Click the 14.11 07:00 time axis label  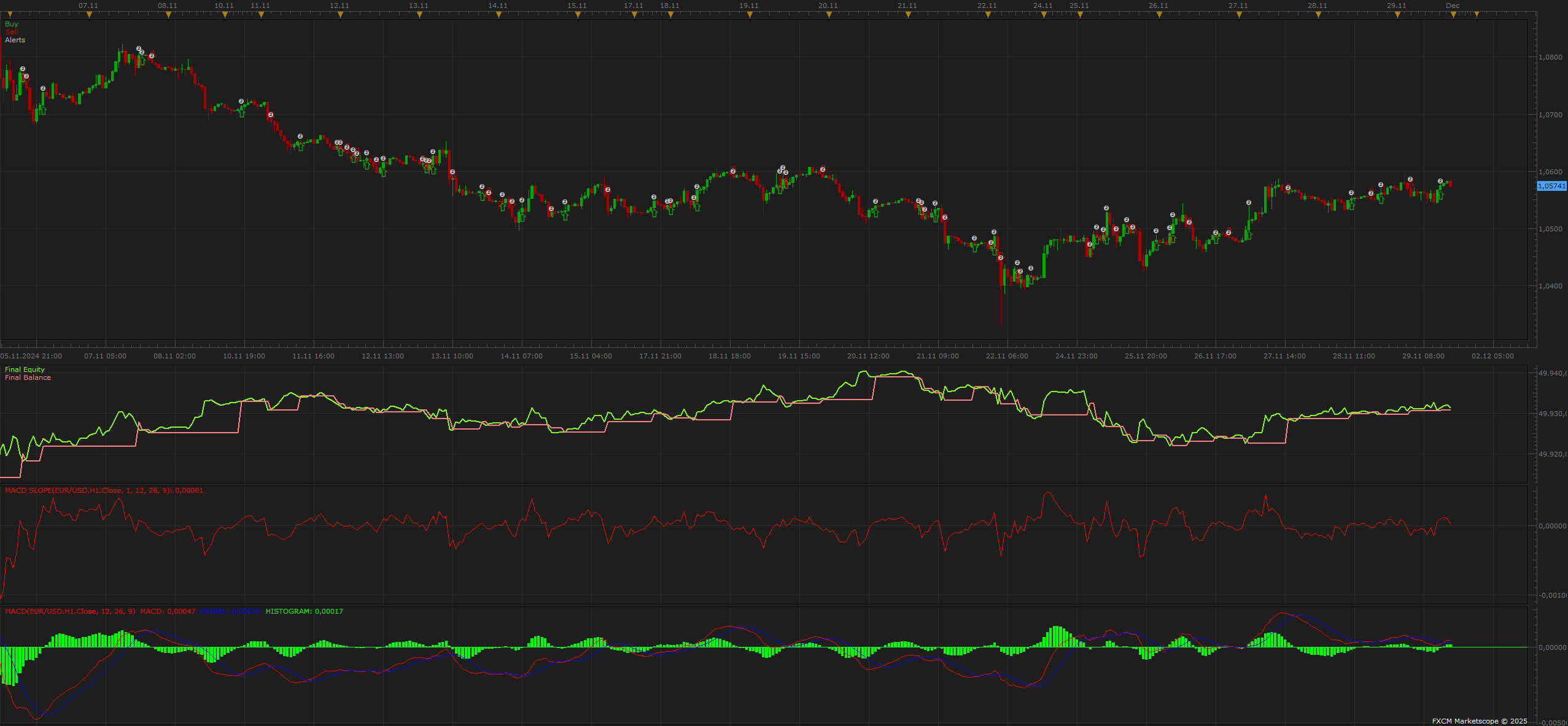tap(522, 356)
